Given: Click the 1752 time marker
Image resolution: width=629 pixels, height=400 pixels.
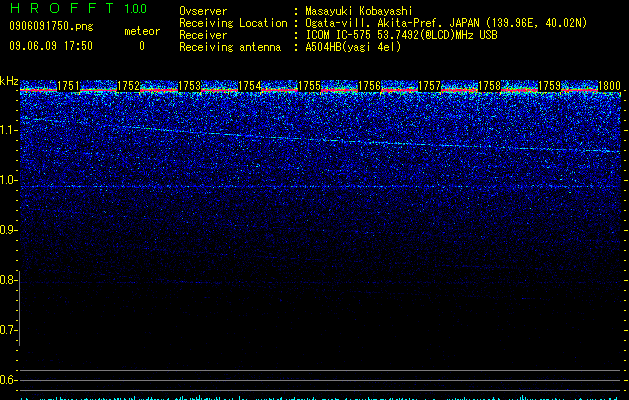Looking at the screenshot, I should (129, 86).
